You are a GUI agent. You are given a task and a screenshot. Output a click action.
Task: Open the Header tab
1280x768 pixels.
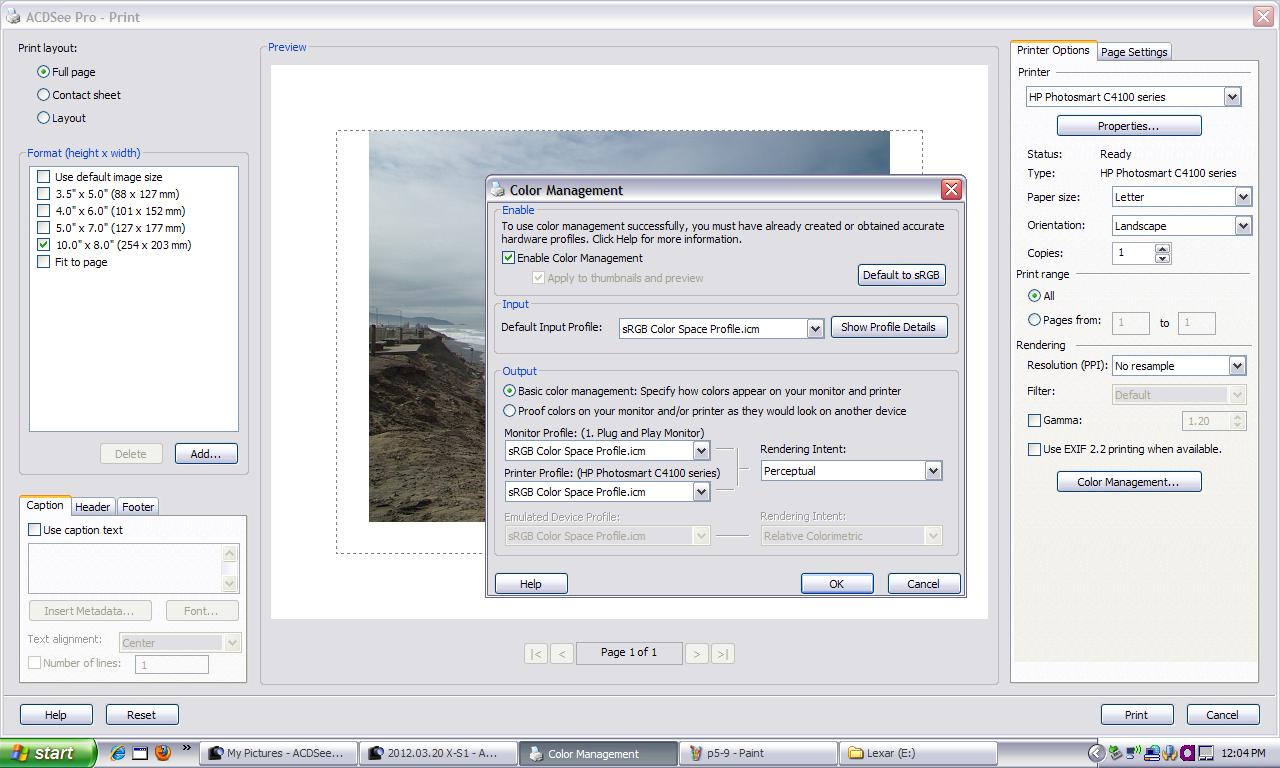93,507
